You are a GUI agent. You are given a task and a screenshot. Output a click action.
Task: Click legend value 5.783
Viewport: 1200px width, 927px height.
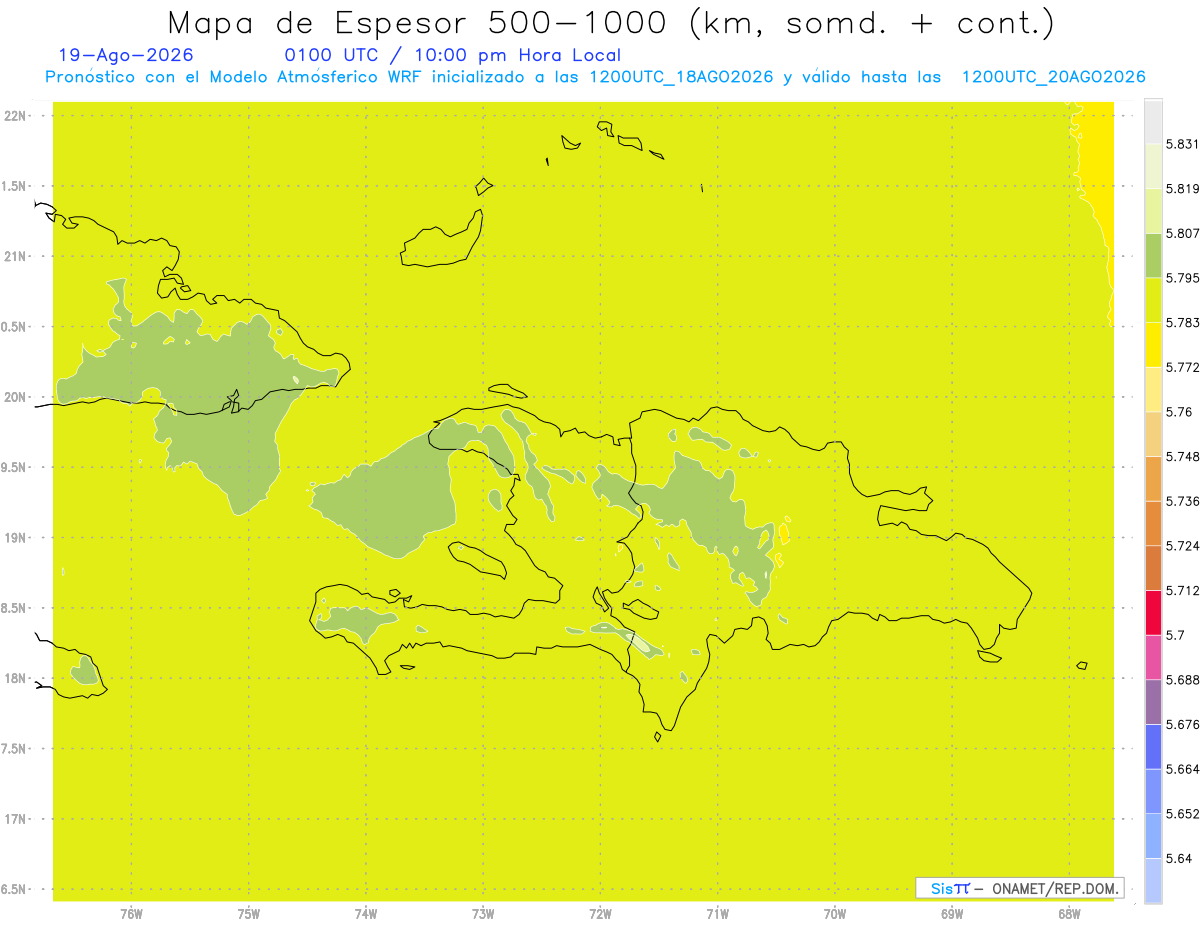click(x=1182, y=323)
